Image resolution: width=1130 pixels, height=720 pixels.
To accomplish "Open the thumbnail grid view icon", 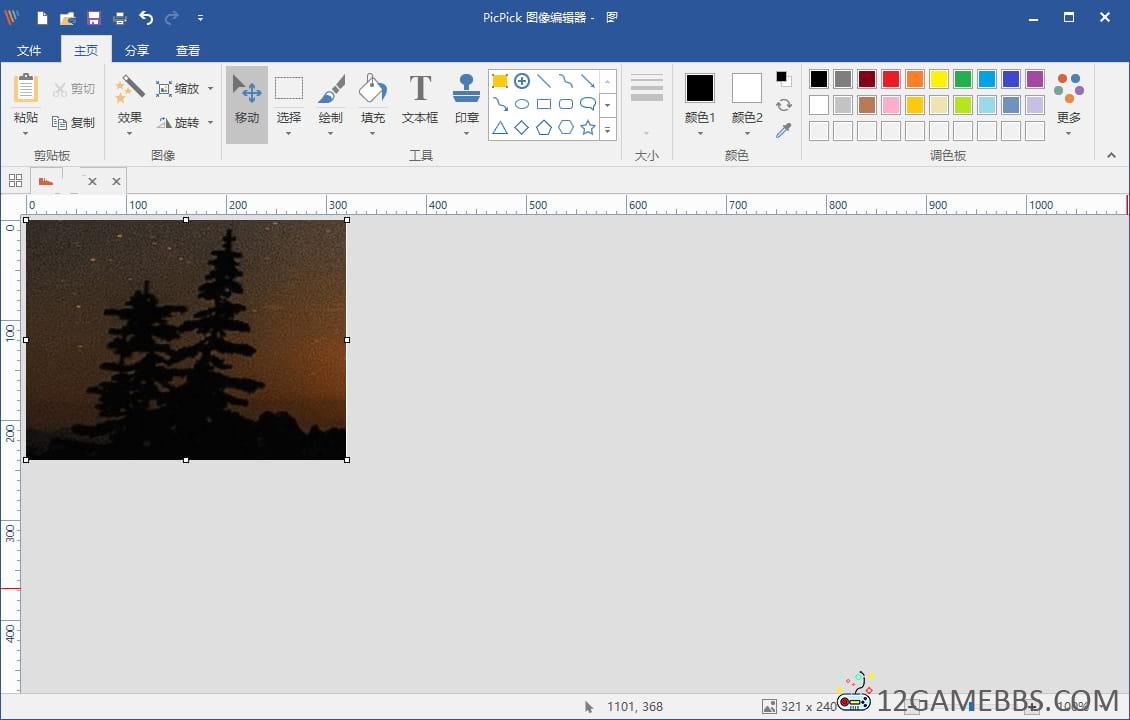I will pyautogui.click(x=15, y=180).
